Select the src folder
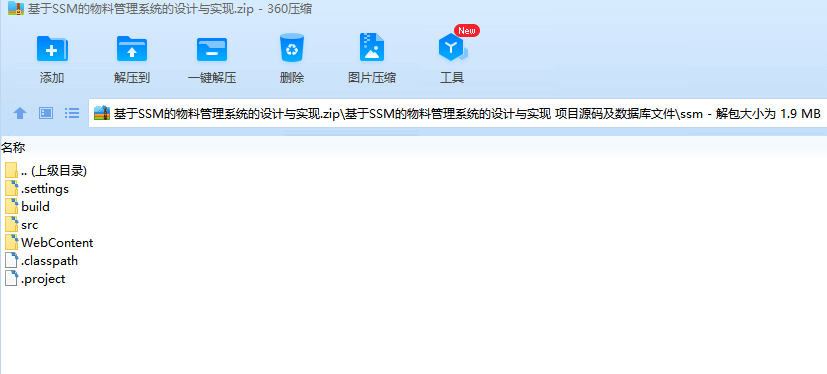 [x=22, y=225]
